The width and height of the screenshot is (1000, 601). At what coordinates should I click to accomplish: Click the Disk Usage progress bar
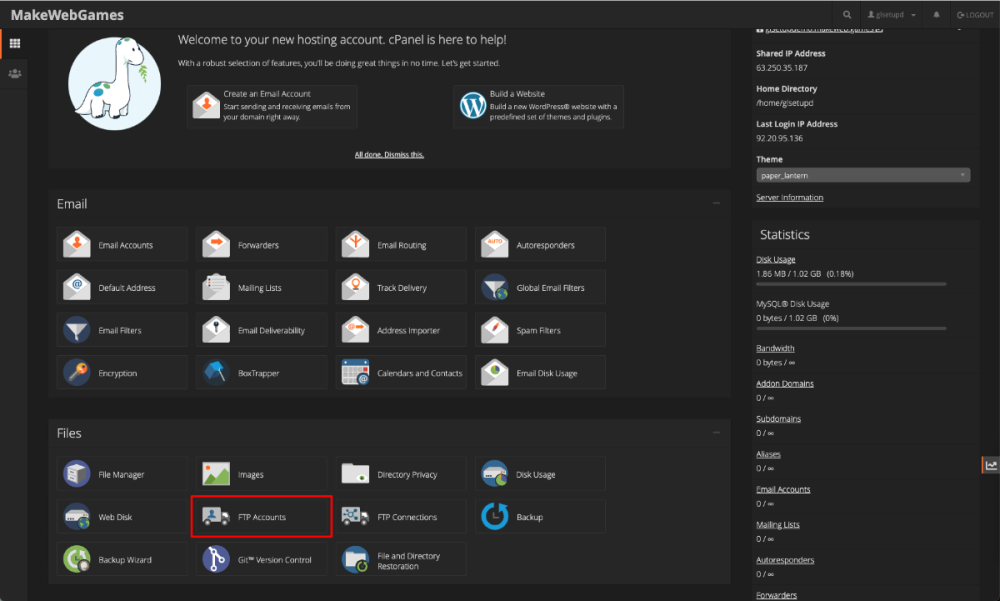coord(851,282)
